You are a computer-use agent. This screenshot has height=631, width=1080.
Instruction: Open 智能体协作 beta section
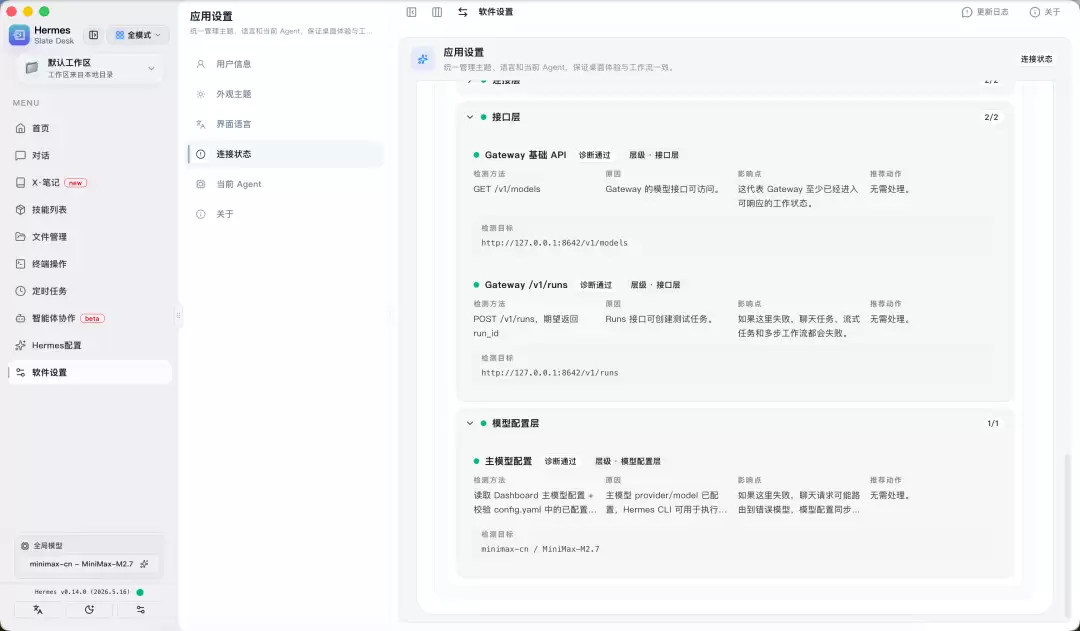pyautogui.click(x=90, y=318)
